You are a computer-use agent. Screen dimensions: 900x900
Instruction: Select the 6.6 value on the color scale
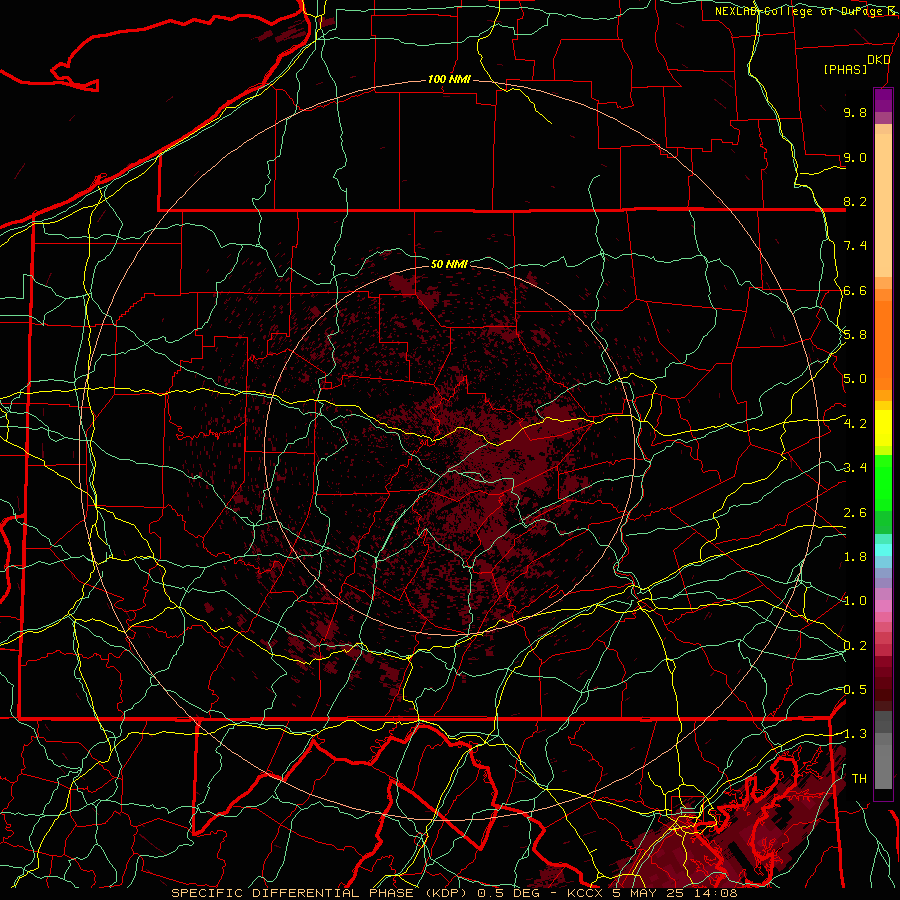(x=855, y=290)
